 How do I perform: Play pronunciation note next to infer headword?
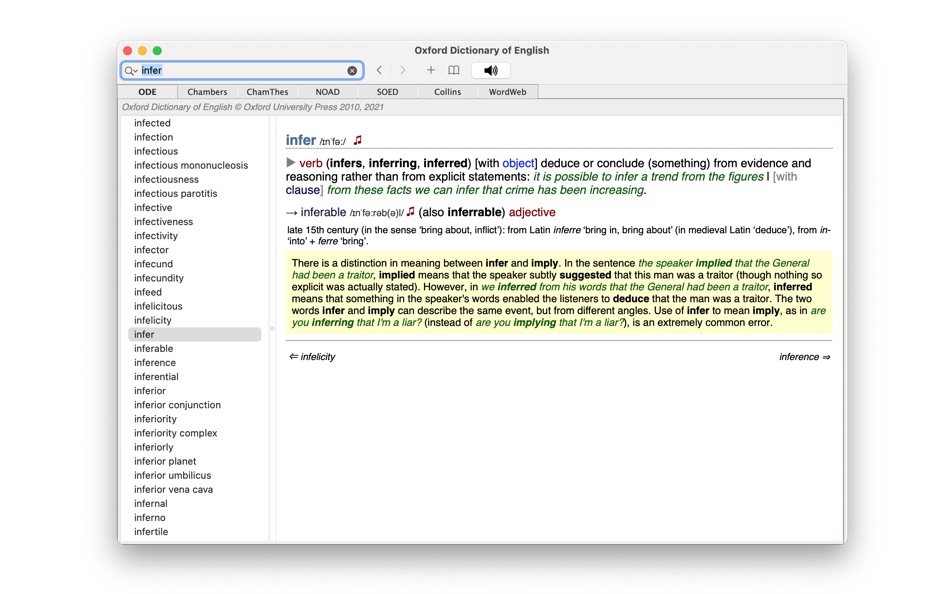point(357,140)
